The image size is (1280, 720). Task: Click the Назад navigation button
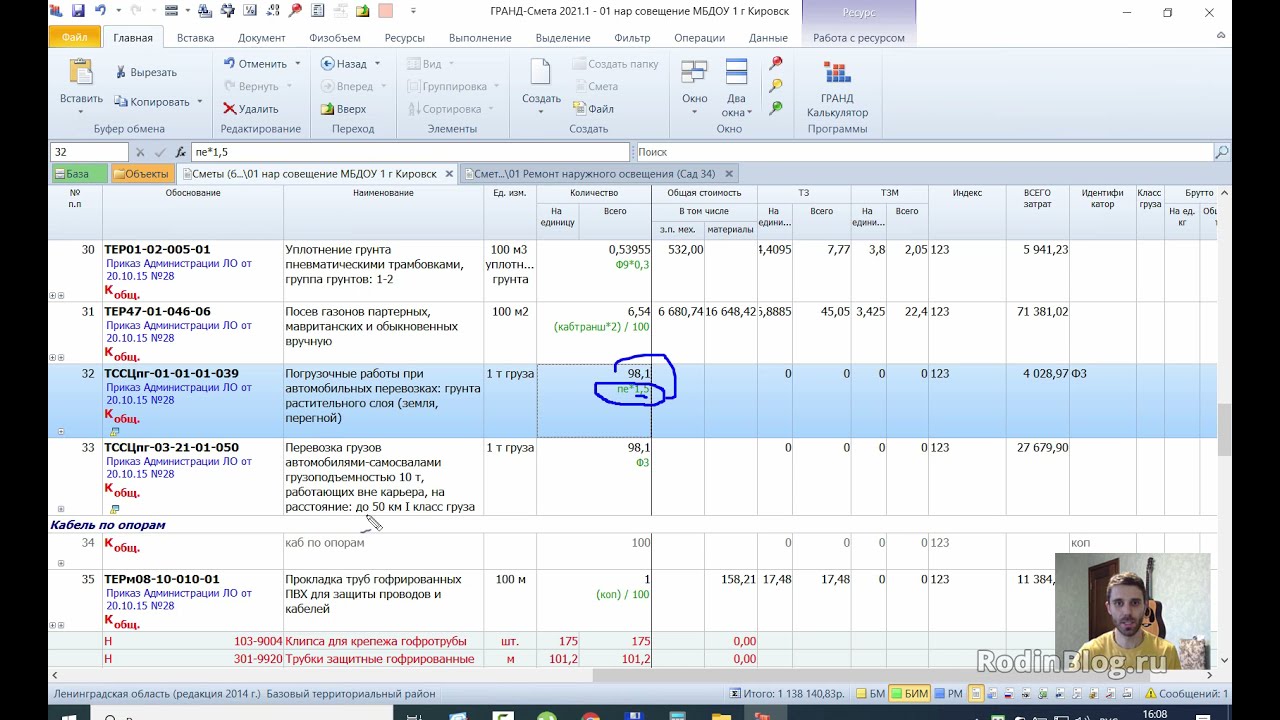click(x=344, y=64)
